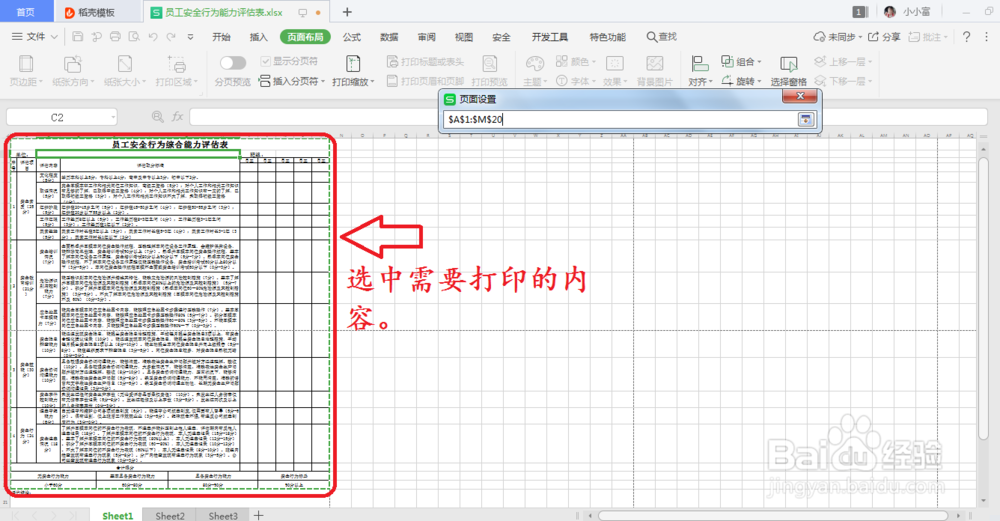Image resolution: width=1000 pixels, height=521 pixels.
Task: Click the 效果 effects icon
Action: pyautogui.click(x=615, y=63)
